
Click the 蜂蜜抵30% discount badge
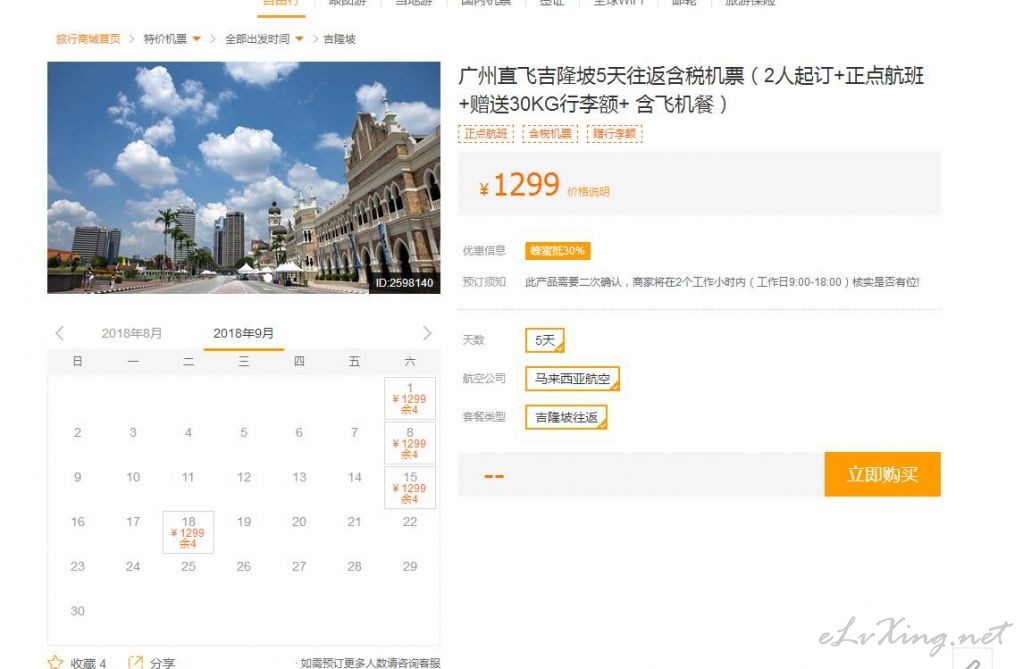pyautogui.click(x=558, y=251)
